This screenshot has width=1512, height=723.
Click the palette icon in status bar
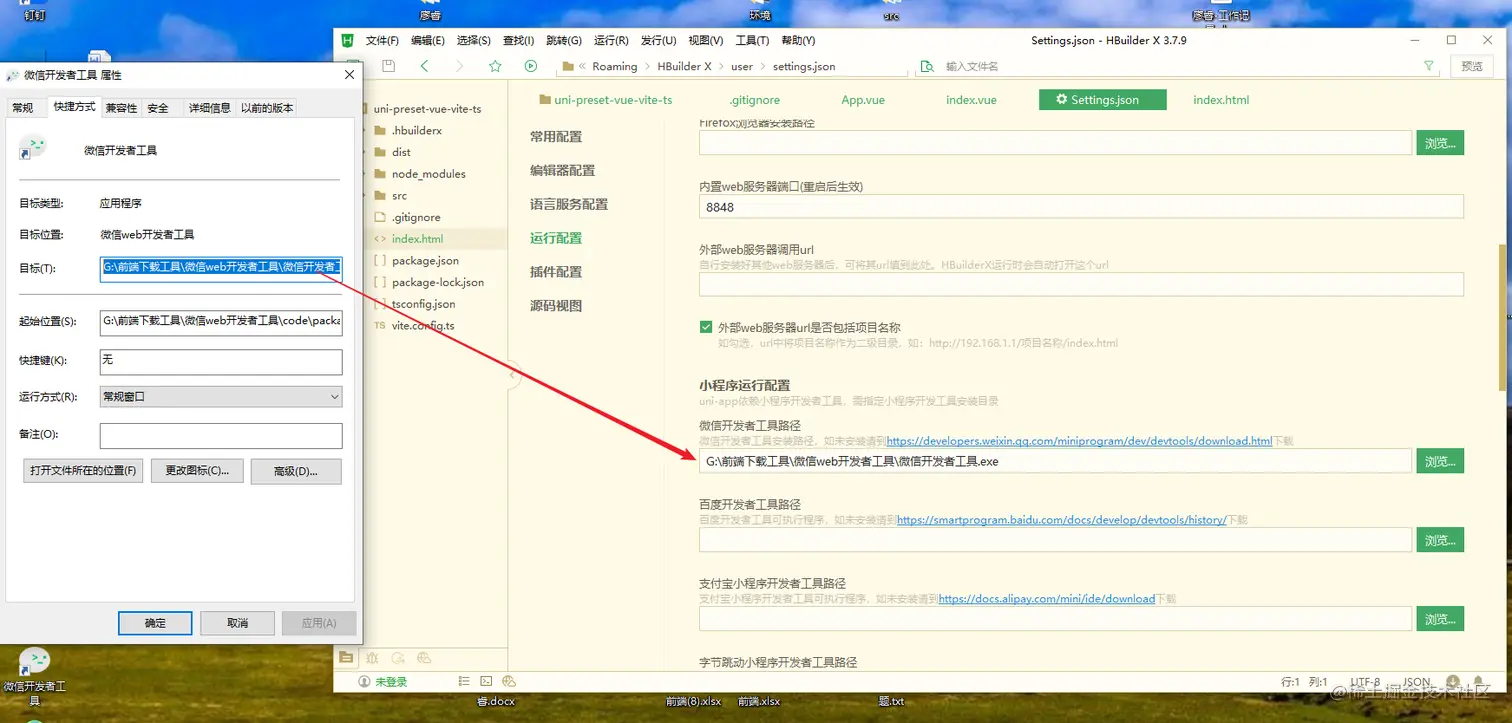(509, 681)
